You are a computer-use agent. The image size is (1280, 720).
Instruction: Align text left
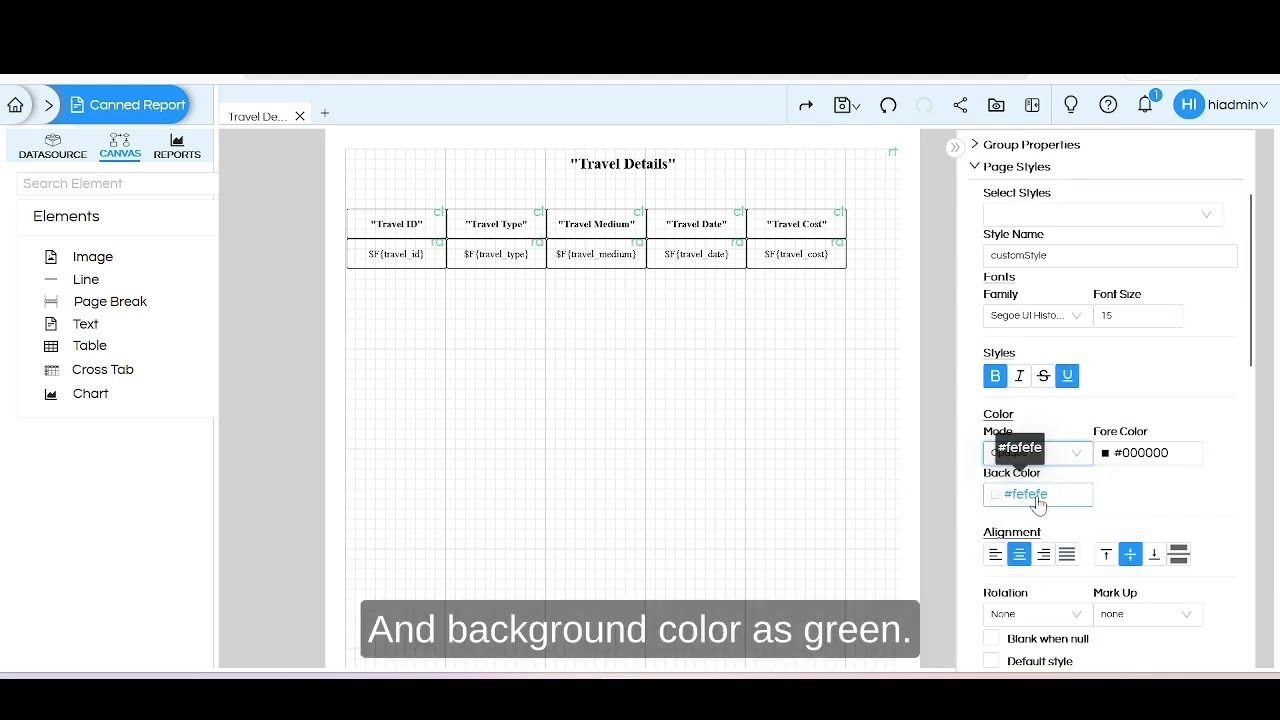pyautogui.click(x=995, y=554)
